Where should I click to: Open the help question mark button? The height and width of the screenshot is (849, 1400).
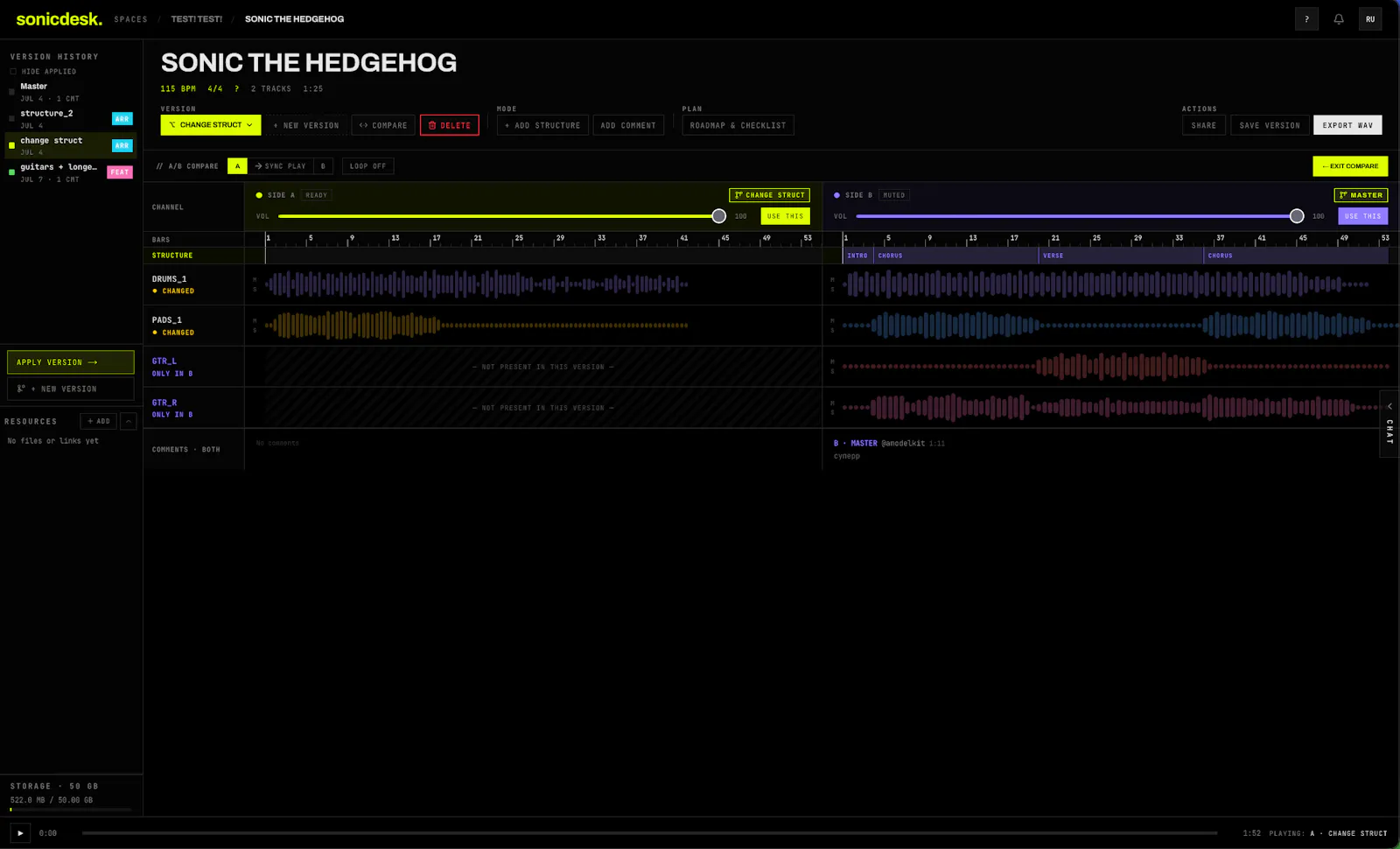click(1306, 19)
